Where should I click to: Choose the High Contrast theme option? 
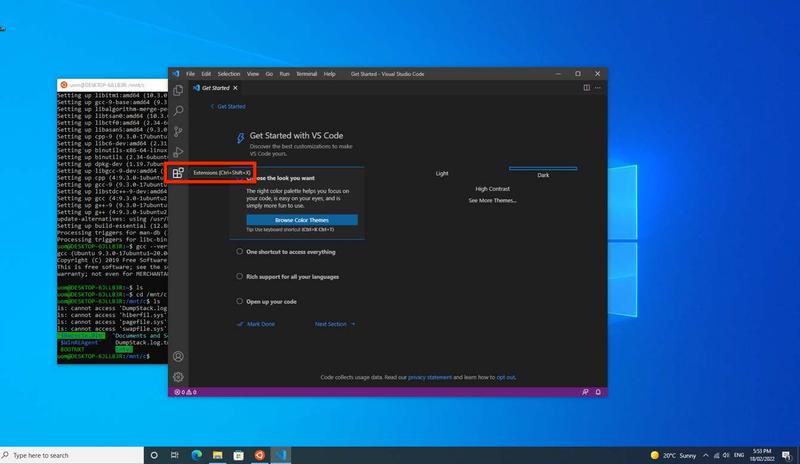(492, 189)
